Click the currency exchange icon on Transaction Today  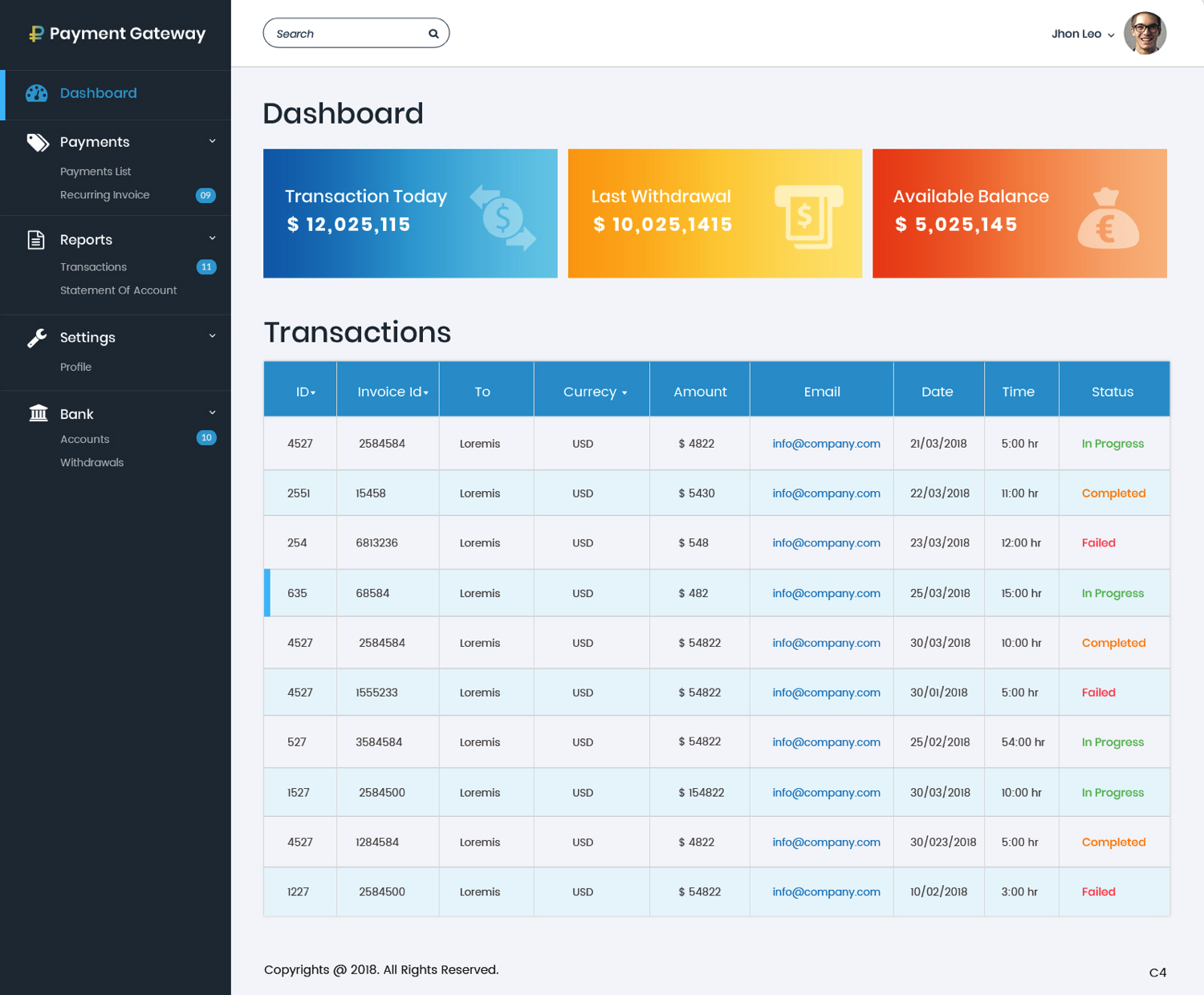pos(502,217)
